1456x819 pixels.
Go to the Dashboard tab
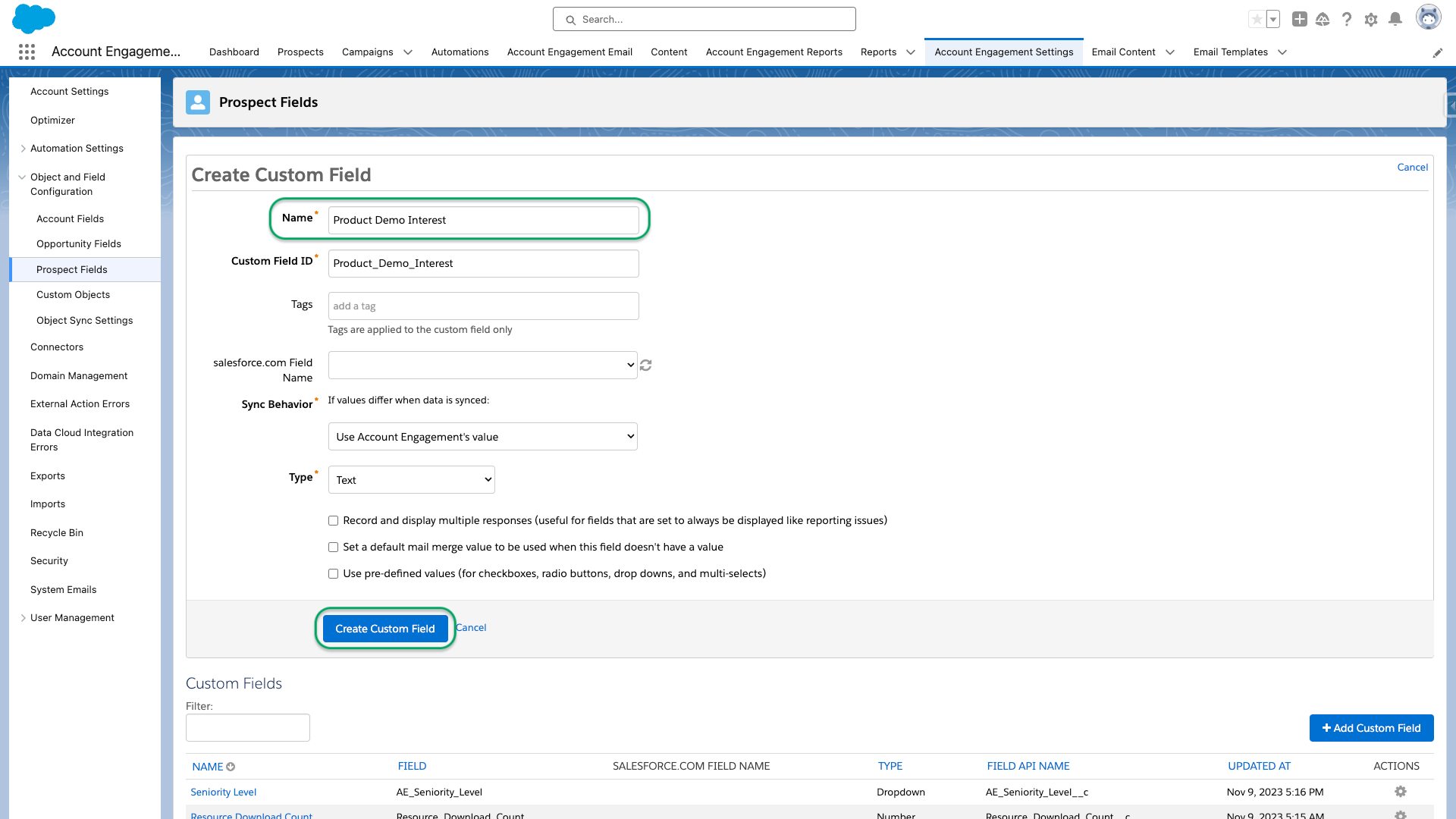234,52
